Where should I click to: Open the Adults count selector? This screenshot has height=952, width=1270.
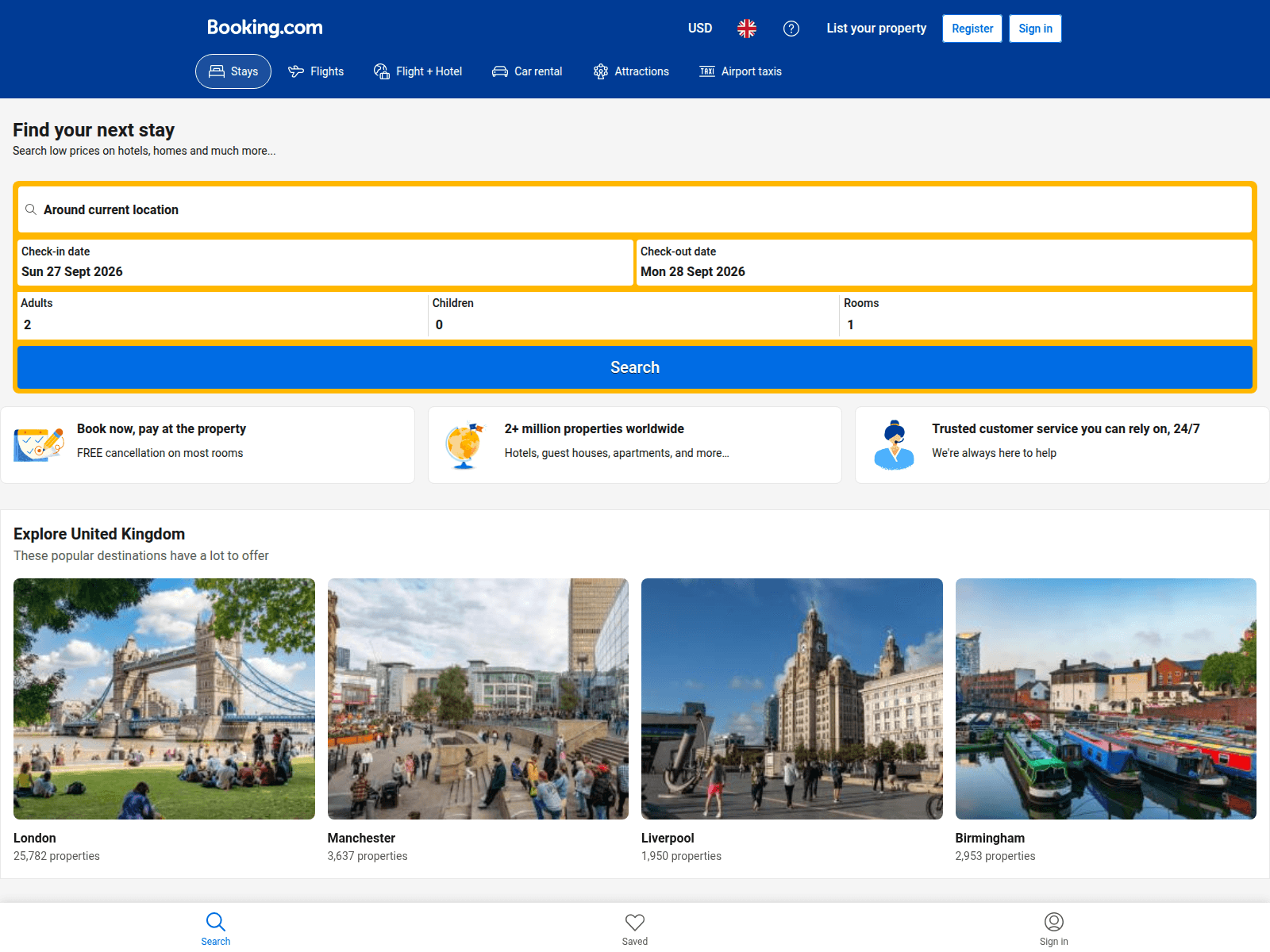point(222,315)
